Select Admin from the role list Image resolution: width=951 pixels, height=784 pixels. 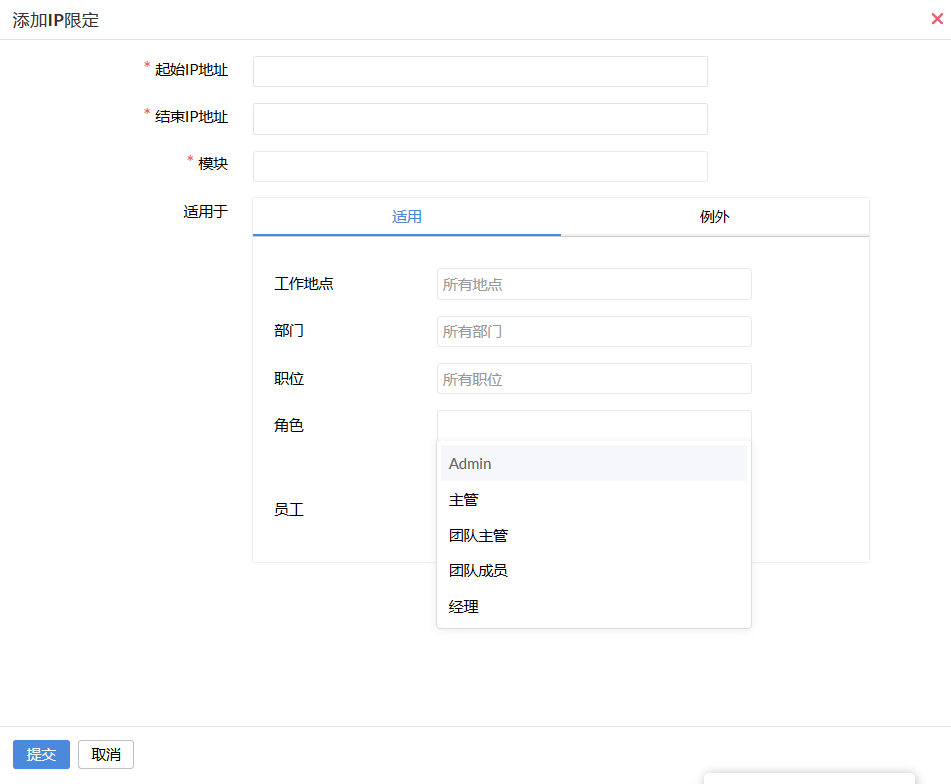coord(594,464)
